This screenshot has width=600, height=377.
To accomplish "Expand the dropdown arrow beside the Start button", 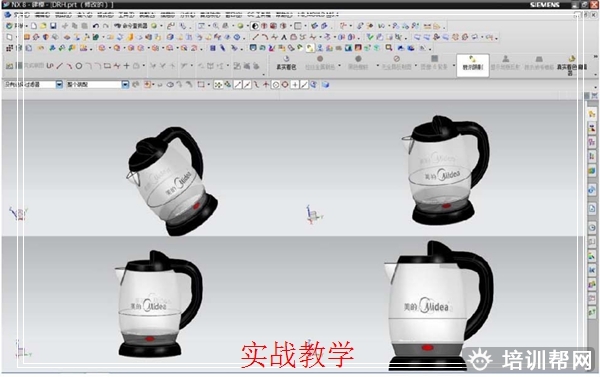I will (x=26, y=26).
